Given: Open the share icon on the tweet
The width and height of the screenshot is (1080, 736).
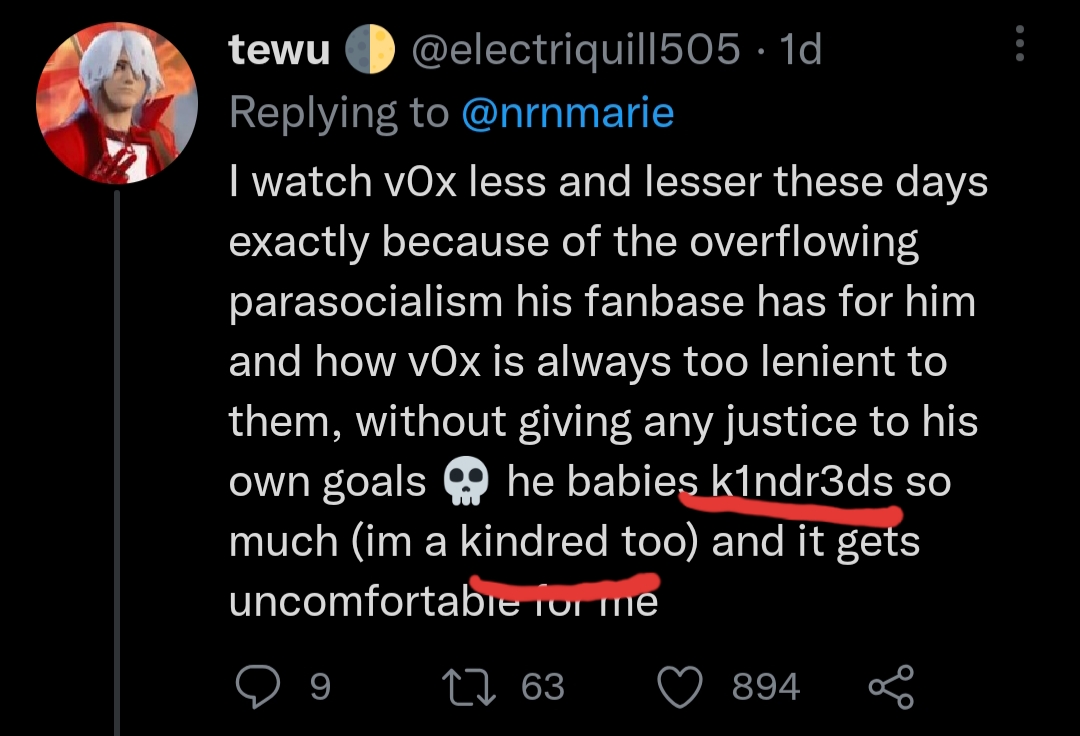Looking at the screenshot, I should [x=891, y=686].
